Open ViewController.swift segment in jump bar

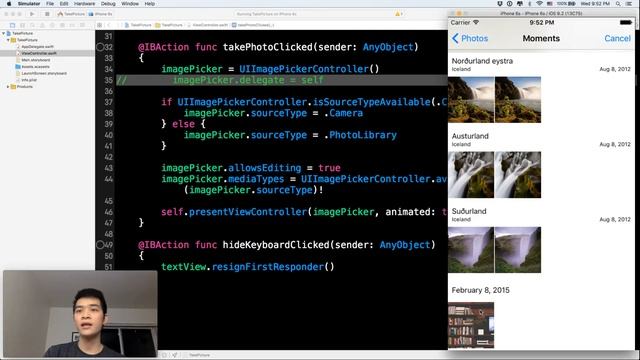click(x=207, y=25)
